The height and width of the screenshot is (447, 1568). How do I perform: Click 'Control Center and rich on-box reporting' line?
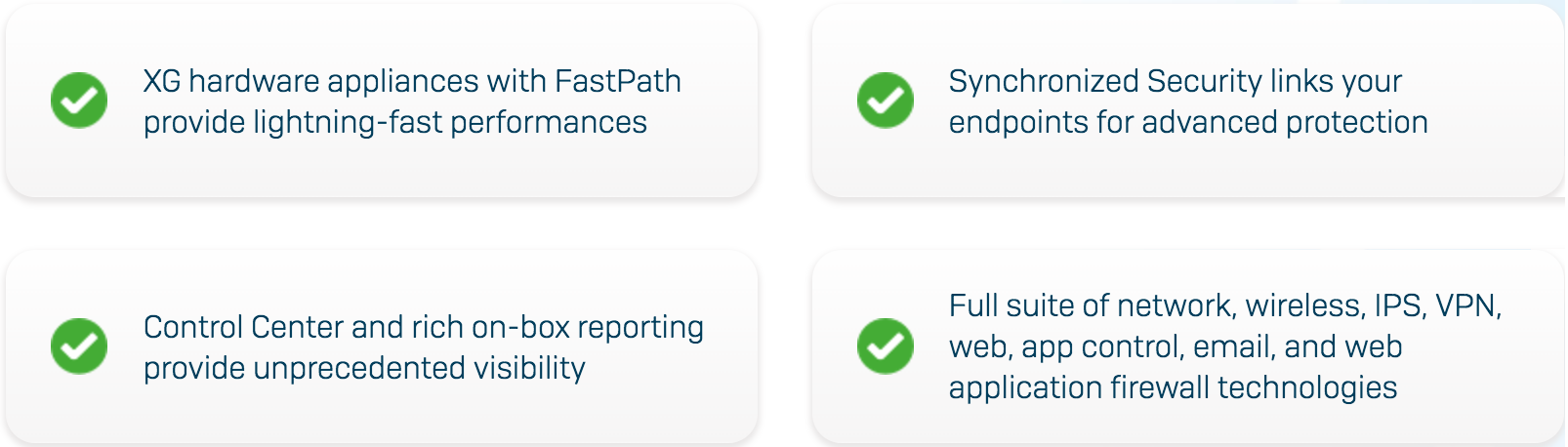tap(424, 327)
